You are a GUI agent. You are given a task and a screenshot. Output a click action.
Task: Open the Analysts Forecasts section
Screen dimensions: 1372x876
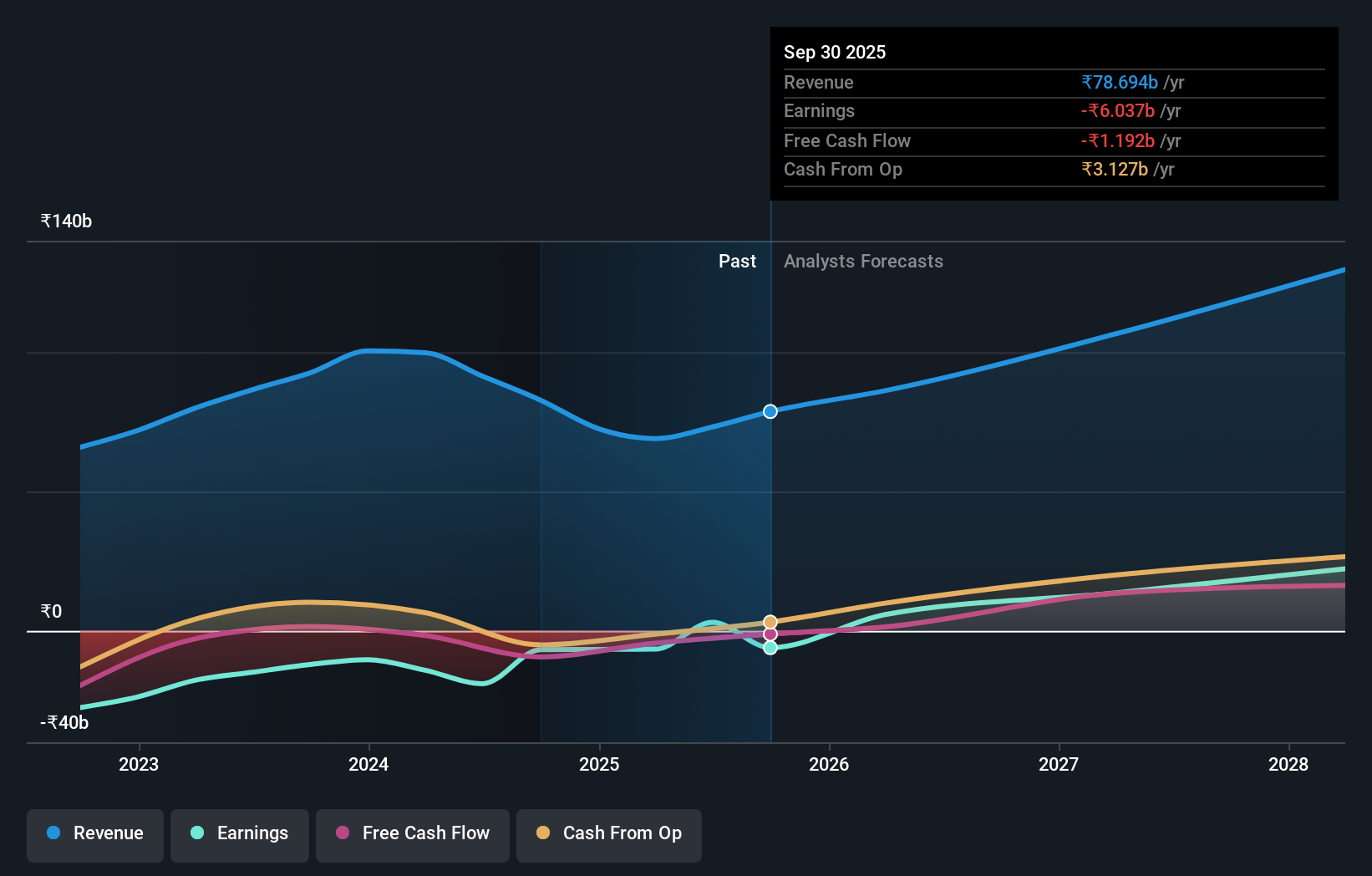pyautogui.click(x=863, y=261)
